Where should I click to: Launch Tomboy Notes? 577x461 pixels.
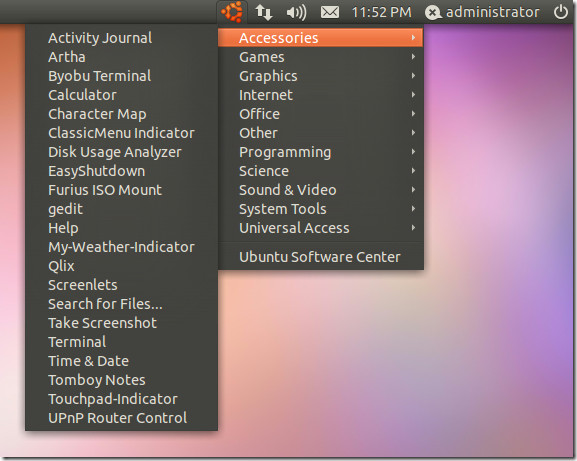[x=121, y=380]
